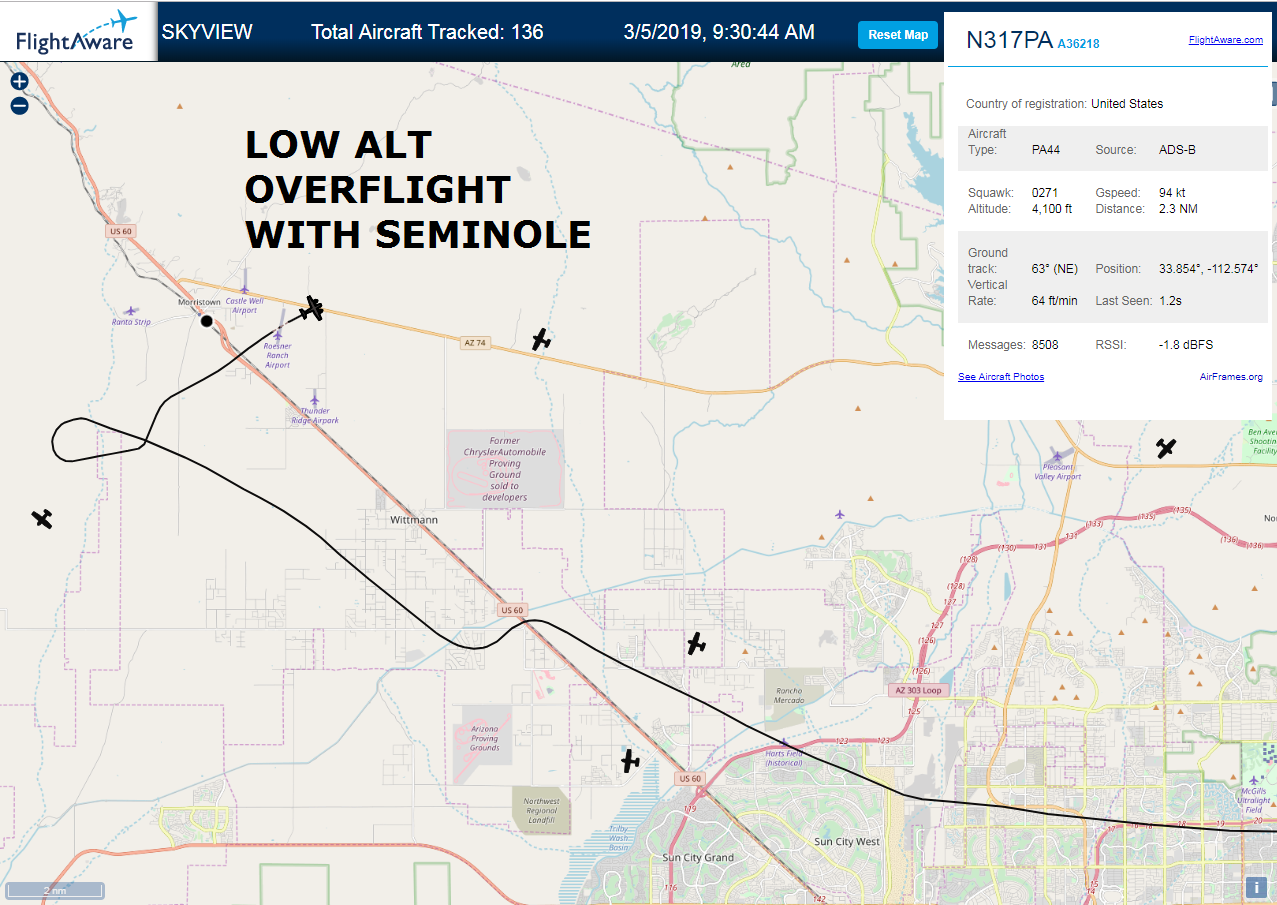
Task: Click the Pleasant Valley Airport marker
Action: (1057, 456)
